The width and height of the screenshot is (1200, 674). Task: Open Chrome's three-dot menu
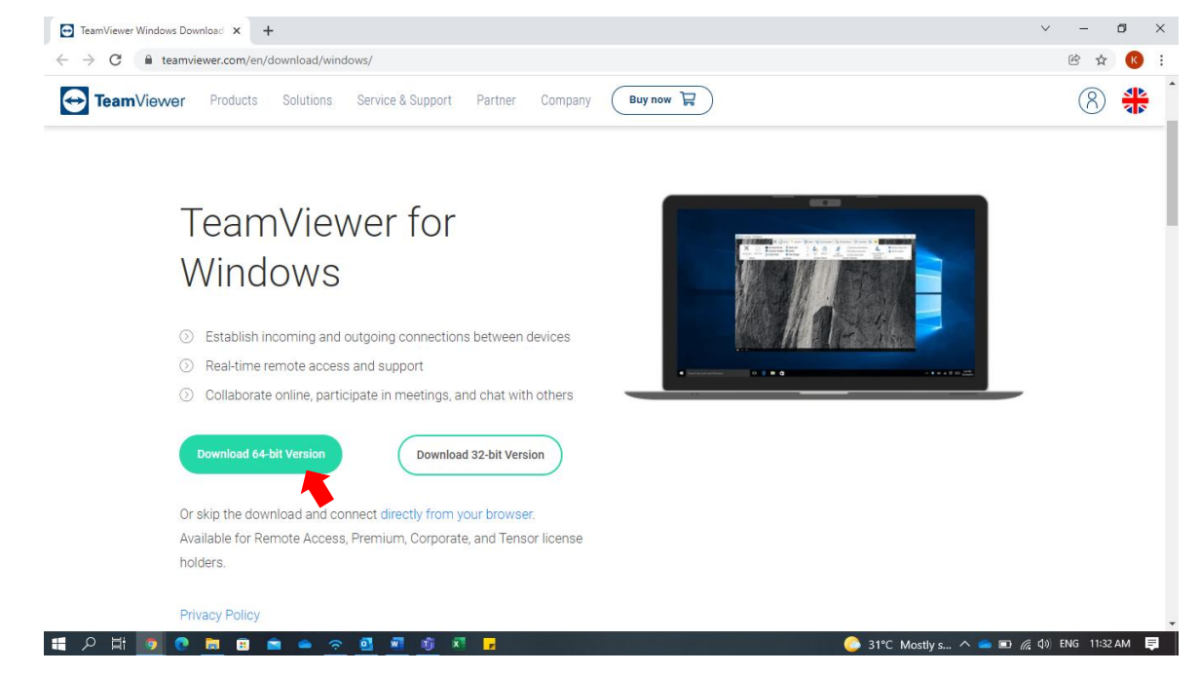(x=1159, y=58)
